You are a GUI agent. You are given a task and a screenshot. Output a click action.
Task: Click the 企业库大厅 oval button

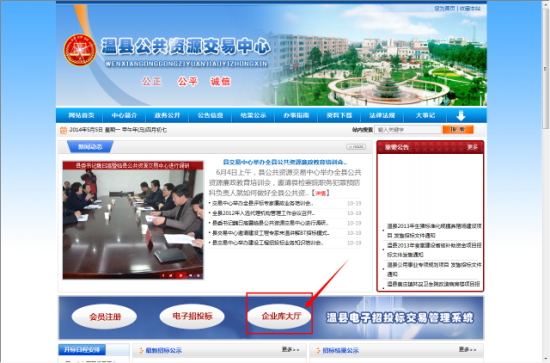tap(280, 316)
